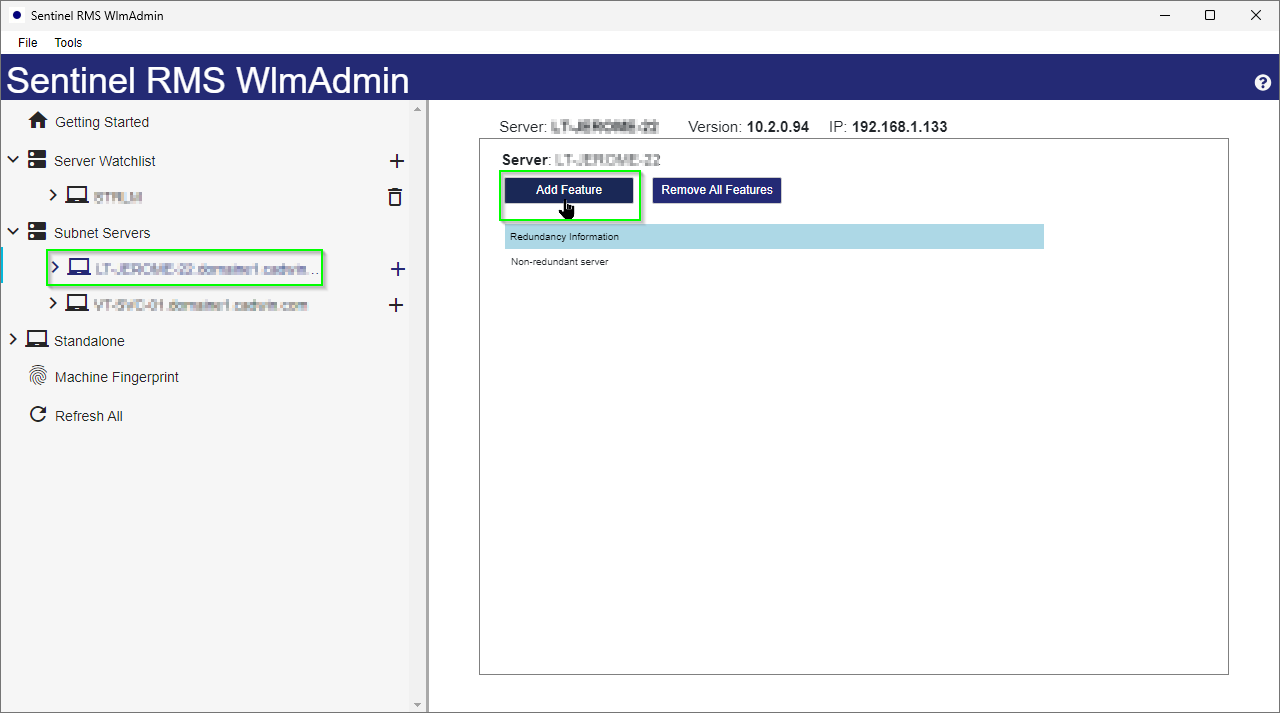Viewport: 1280px width, 713px height.
Task: Click the LT-JEROME-22 laptop icon
Action: pos(78,266)
